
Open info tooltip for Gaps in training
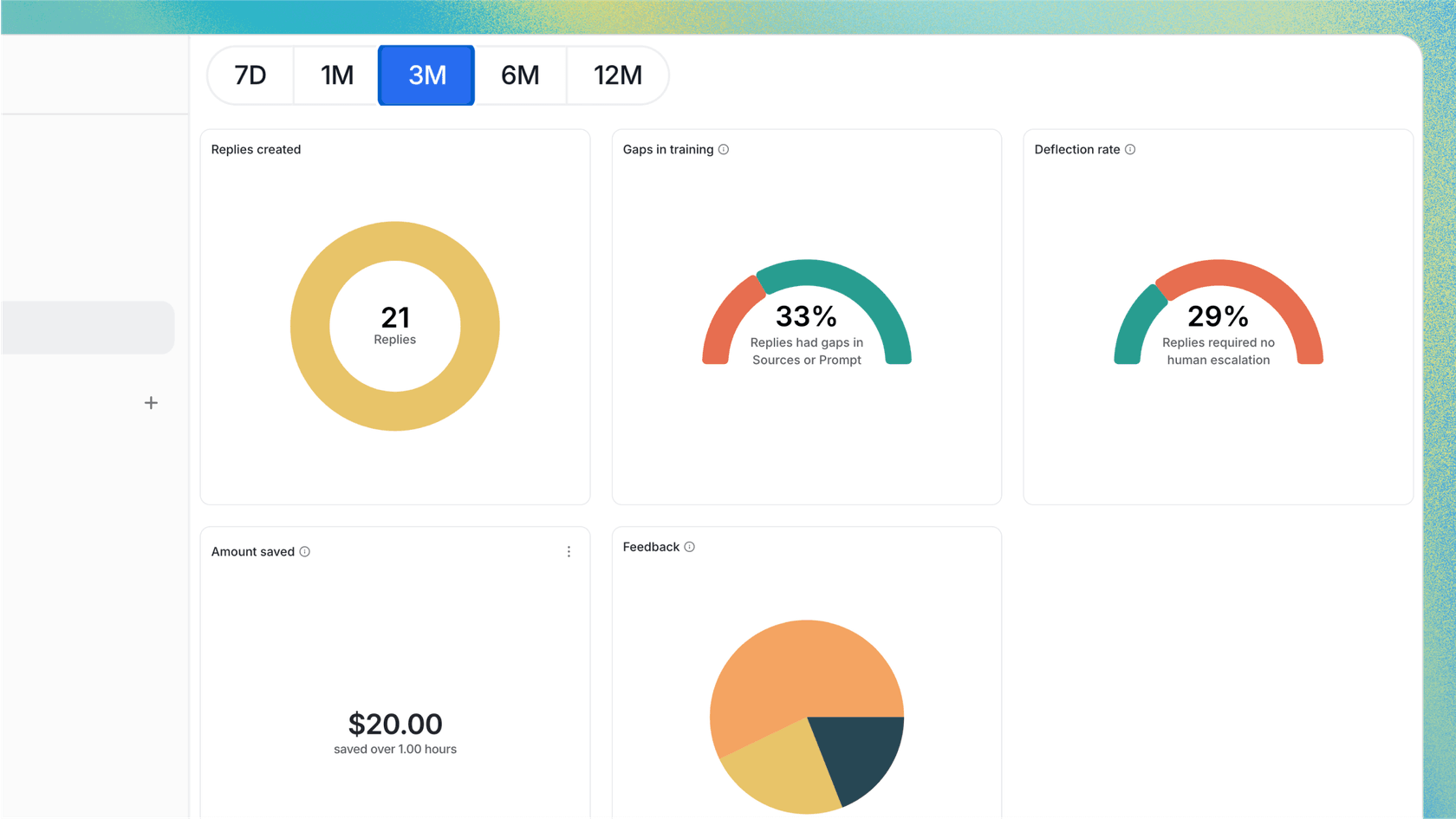click(x=724, y=150)
